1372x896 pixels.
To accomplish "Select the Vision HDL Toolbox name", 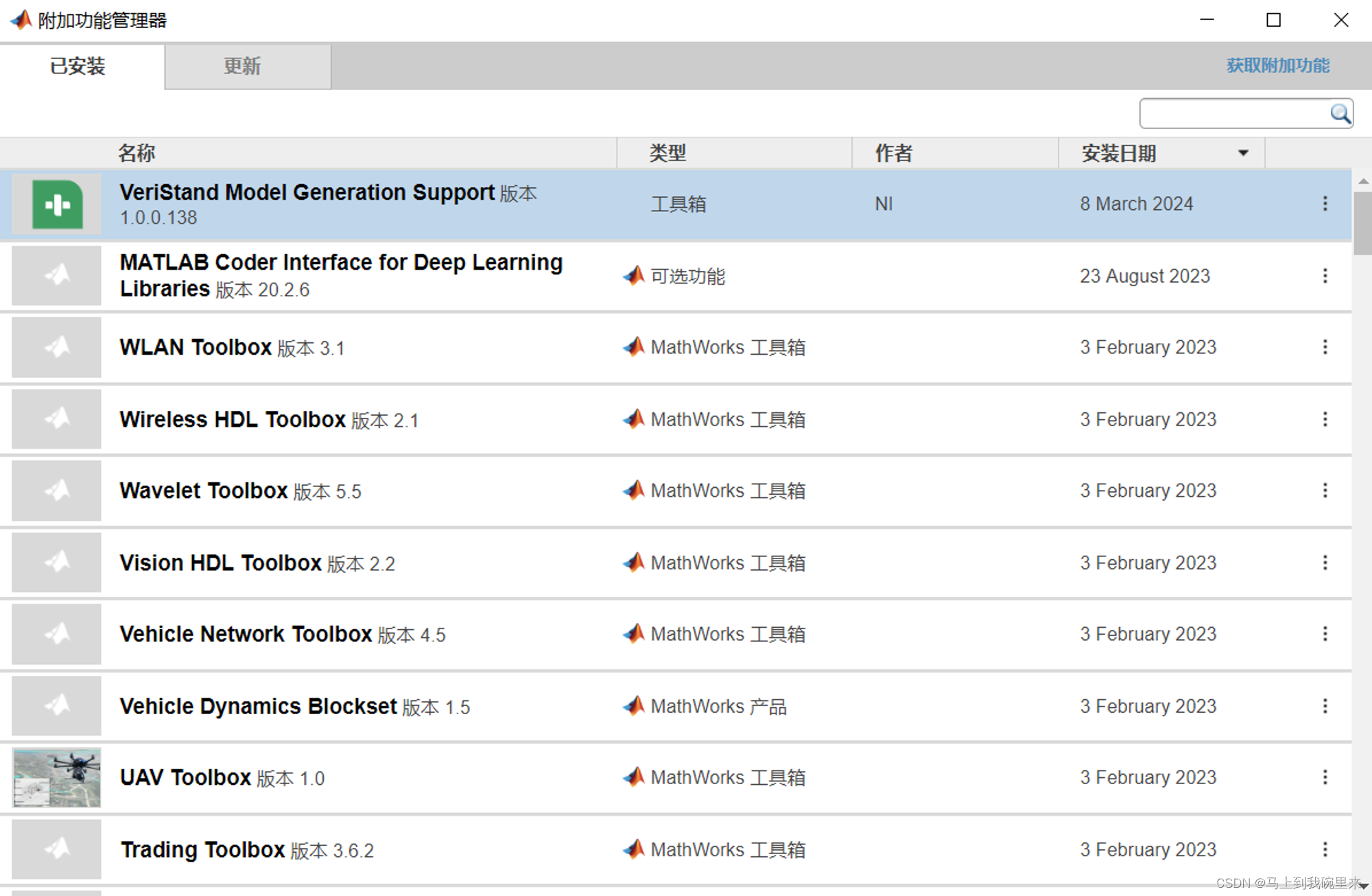I will click(x=220, y=563).
